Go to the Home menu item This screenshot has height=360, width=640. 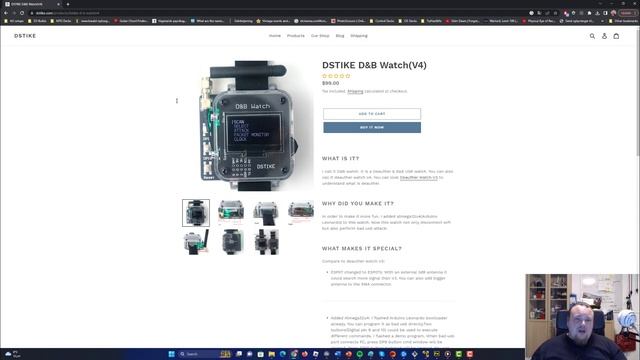[x=275, y=36]
